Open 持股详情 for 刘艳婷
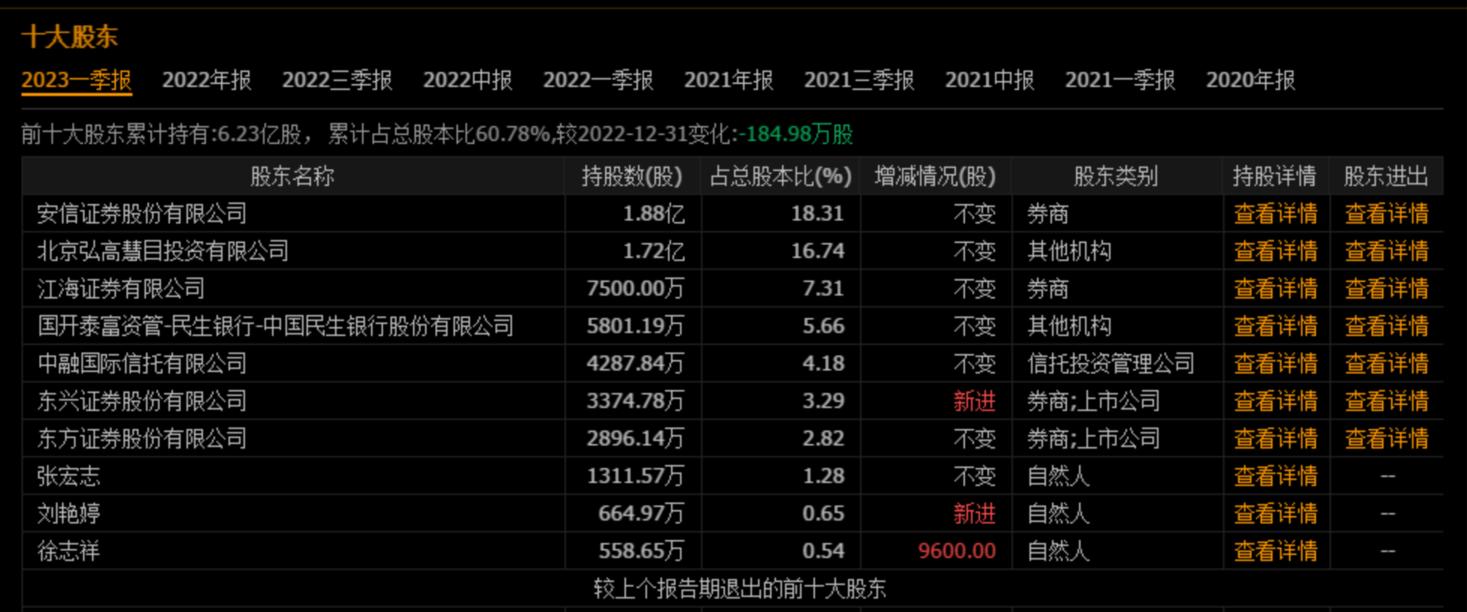This screenshot has height=612, width=1467. (x=1275, y=514)
